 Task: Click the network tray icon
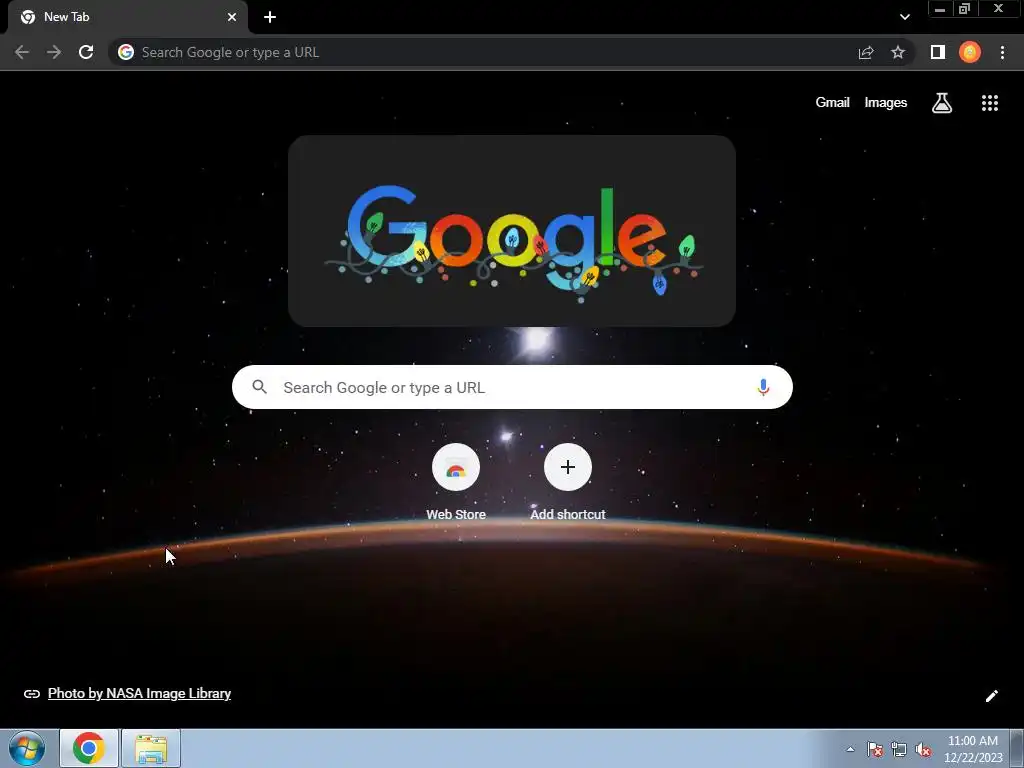tap(899, 750)
